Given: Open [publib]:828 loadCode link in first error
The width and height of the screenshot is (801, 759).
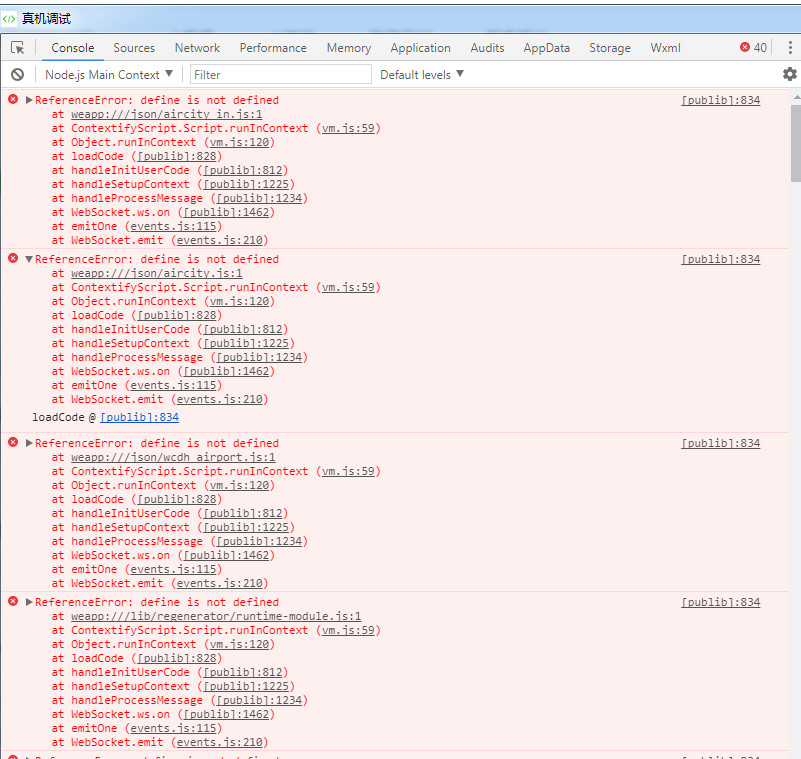Looking at the screenshot, I should click(x=177, y=156).
